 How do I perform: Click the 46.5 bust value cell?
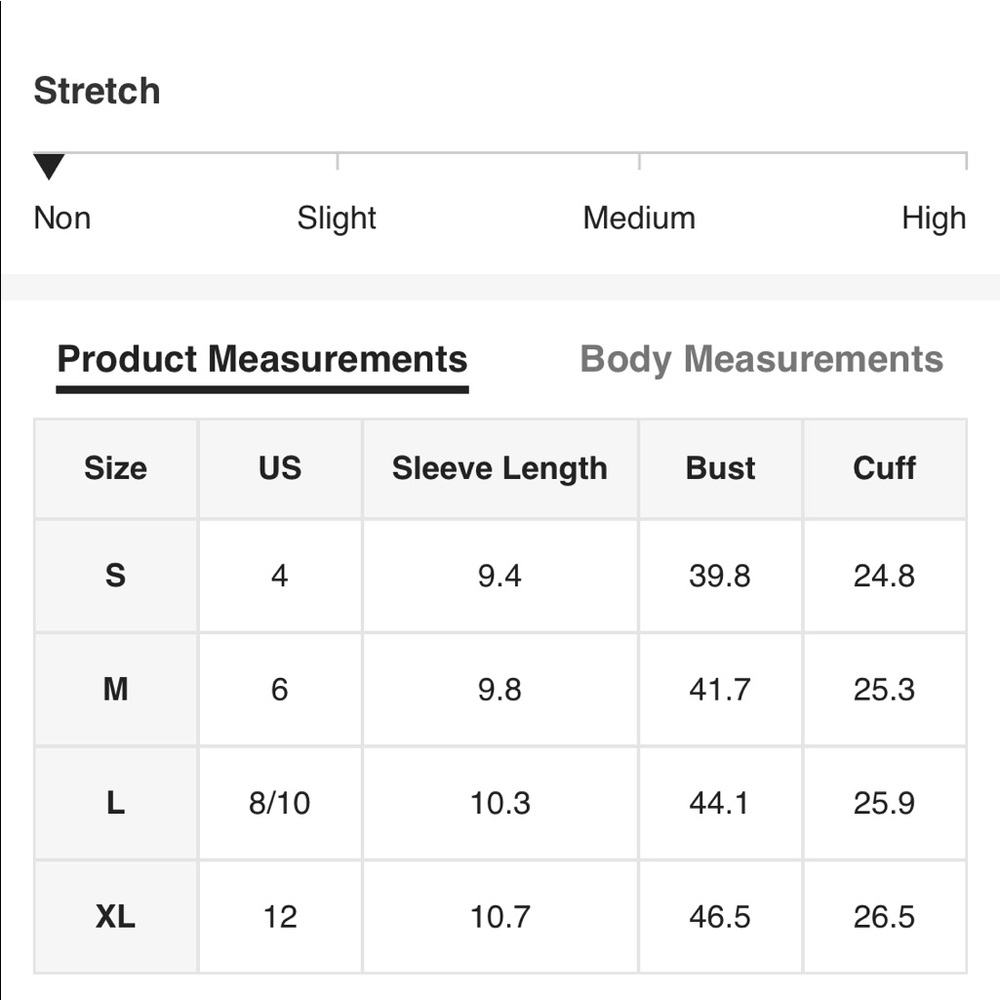coord(721,917)
